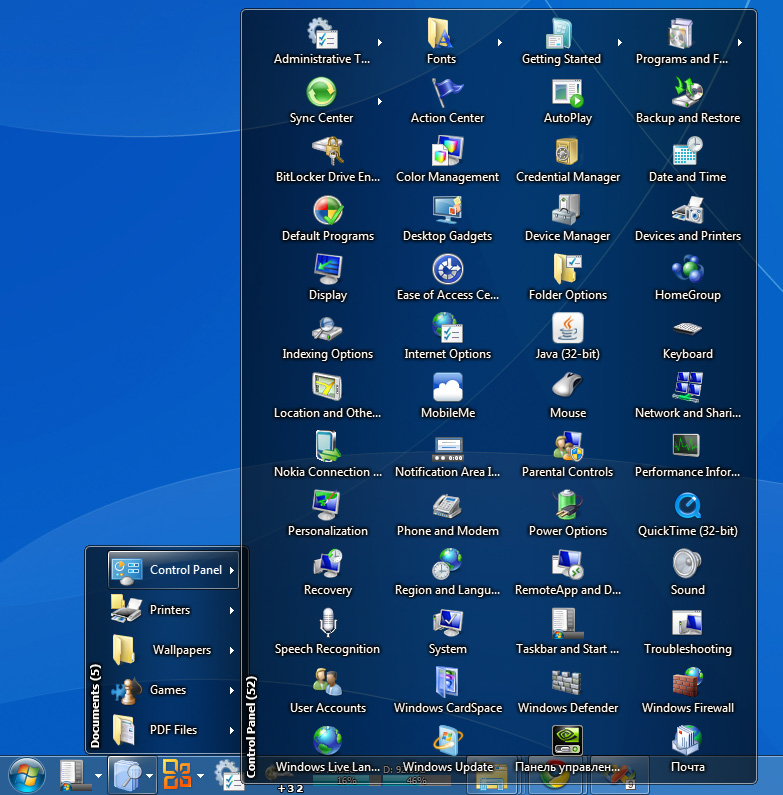Image resolution: width=783 pixels, height=795 pixels.
Task: Expand the Getting Started submenu arrow
Action: pos(620,42)
